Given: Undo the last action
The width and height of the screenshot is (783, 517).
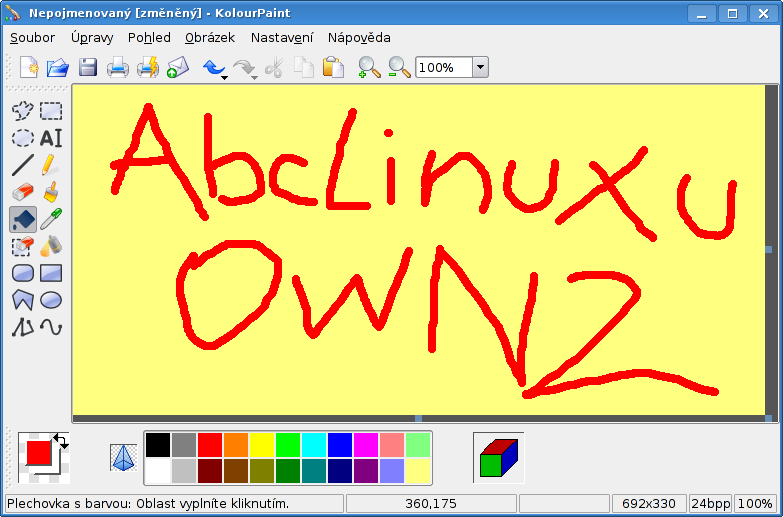Looking at the screenshot, I should coord(213,67).
